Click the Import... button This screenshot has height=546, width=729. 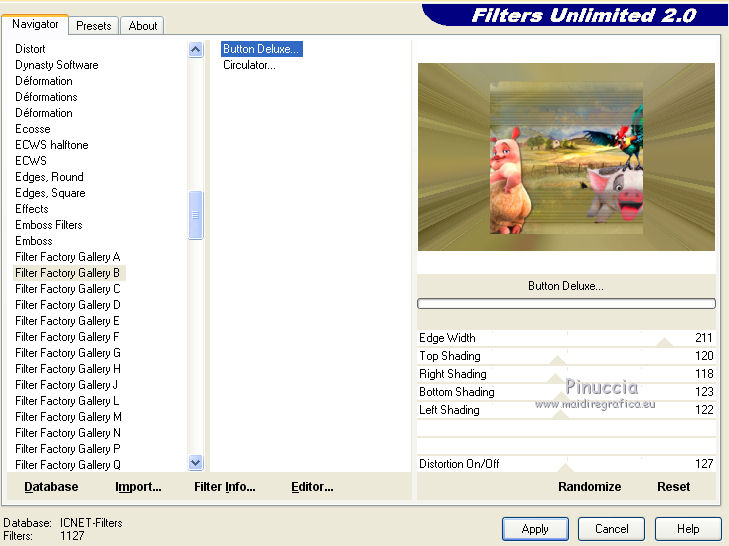pyautogui.click(x=138, y=487)
